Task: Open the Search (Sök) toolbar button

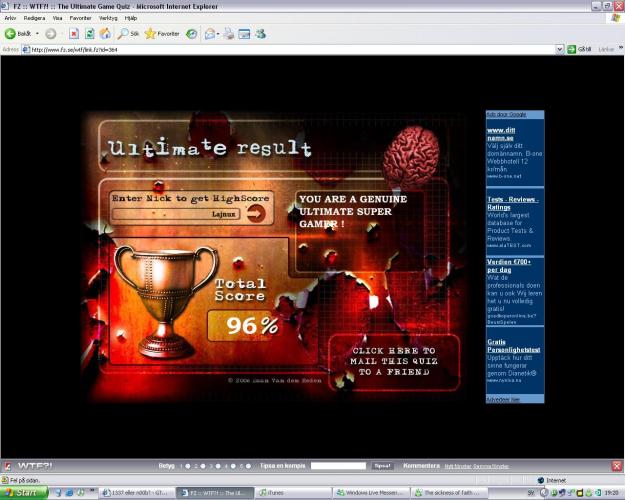Action: coord(128,34)
